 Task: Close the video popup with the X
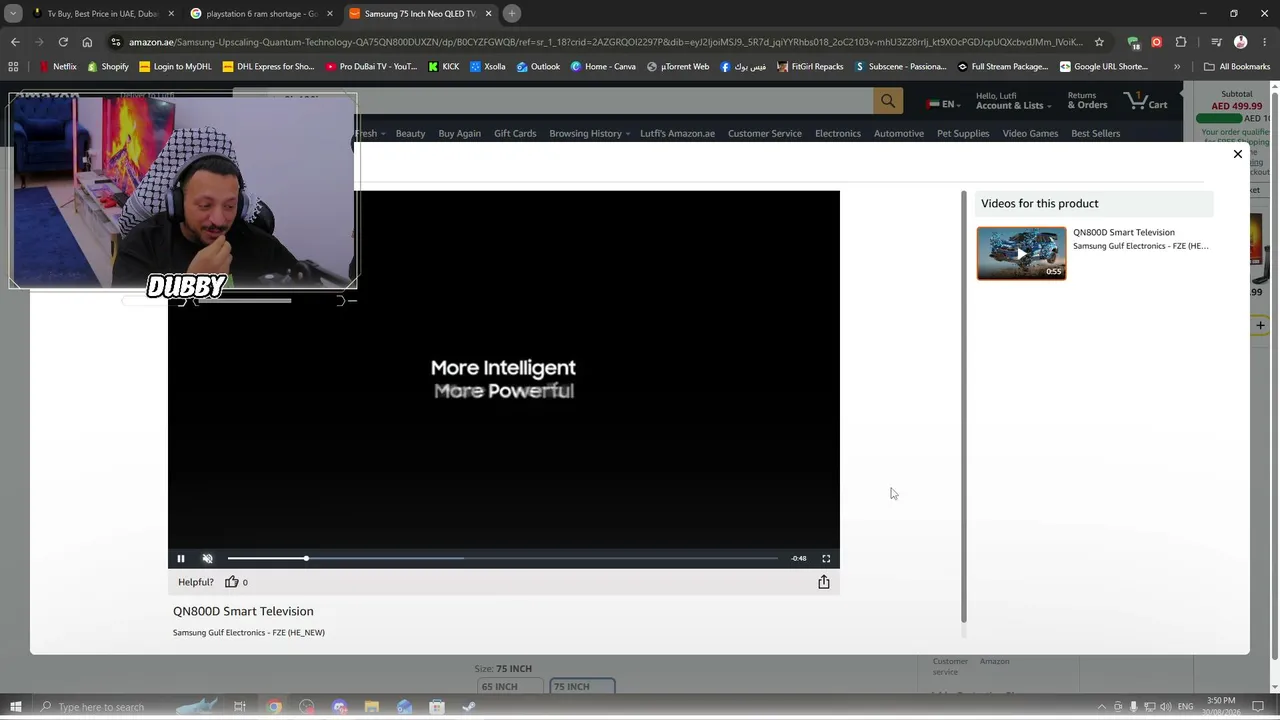1238,154
